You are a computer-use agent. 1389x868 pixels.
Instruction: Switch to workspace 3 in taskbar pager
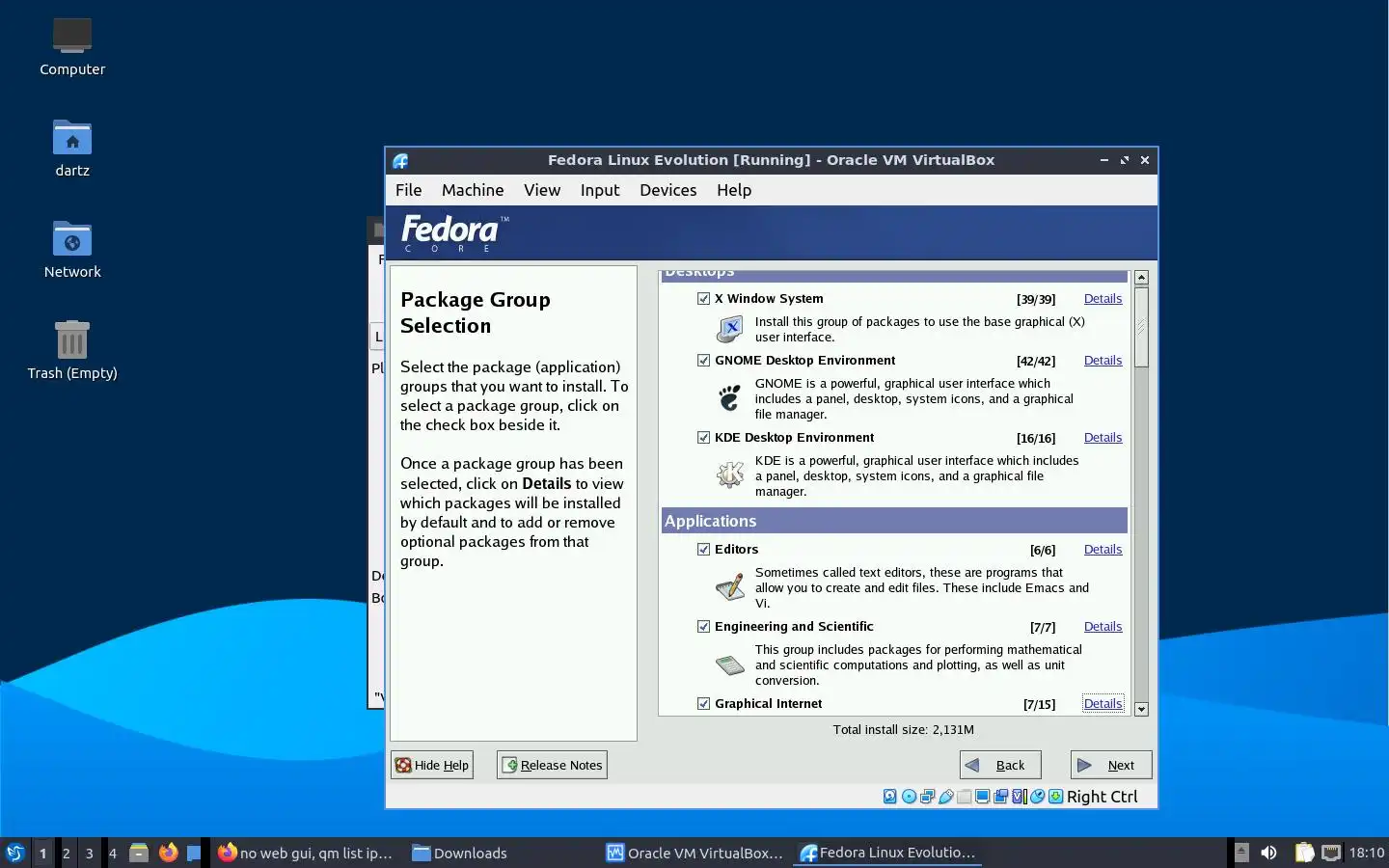click(90, 853)
